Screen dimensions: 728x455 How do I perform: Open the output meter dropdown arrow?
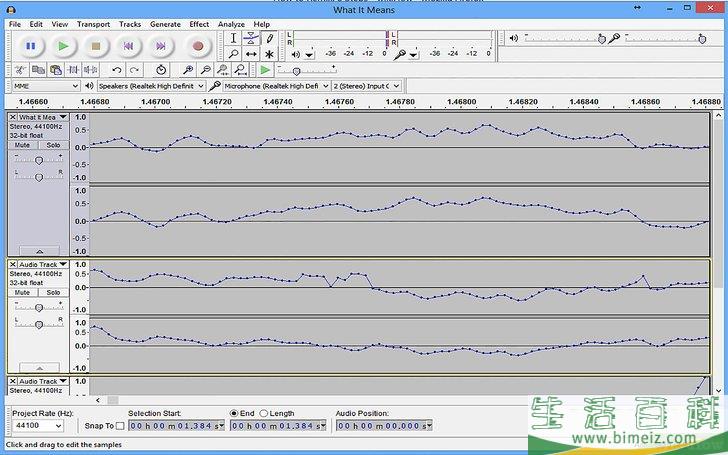click(x=309, y=55)
